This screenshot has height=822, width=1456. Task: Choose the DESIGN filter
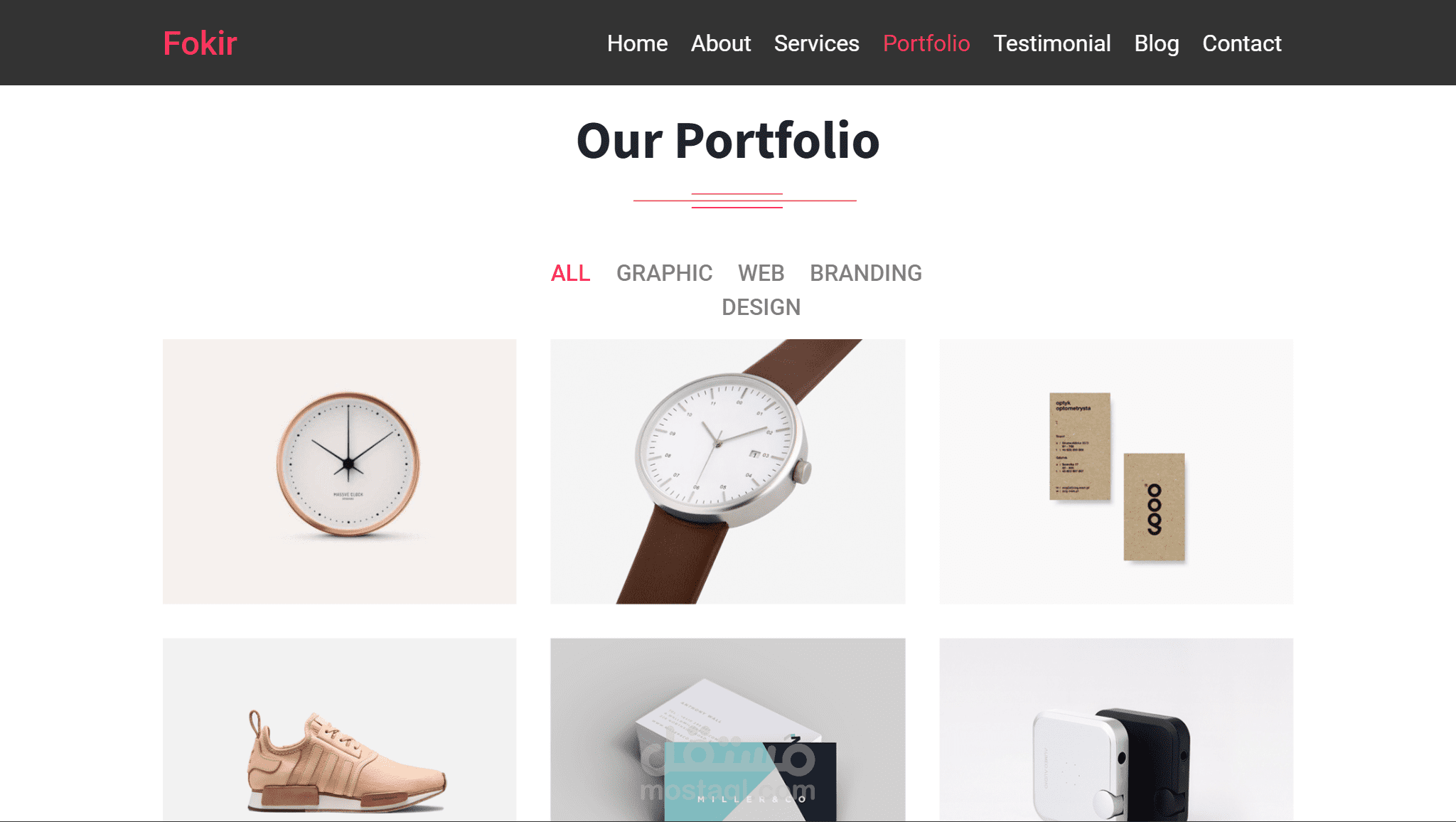[761, 307]
